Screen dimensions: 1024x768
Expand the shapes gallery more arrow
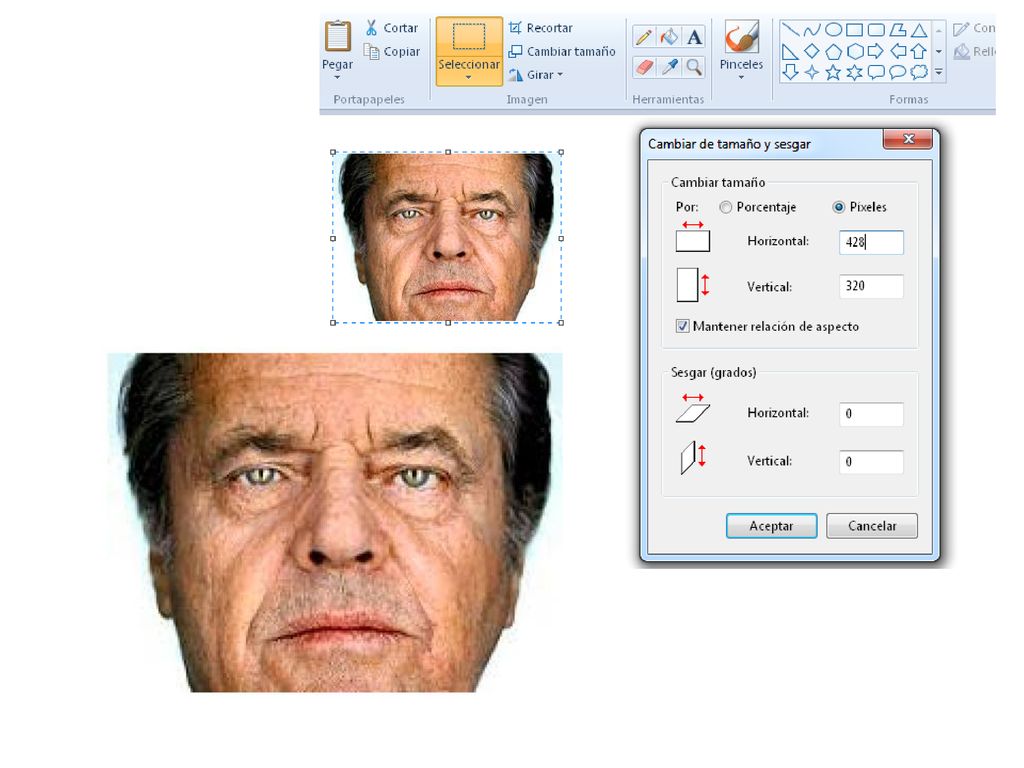pos(938,72)
